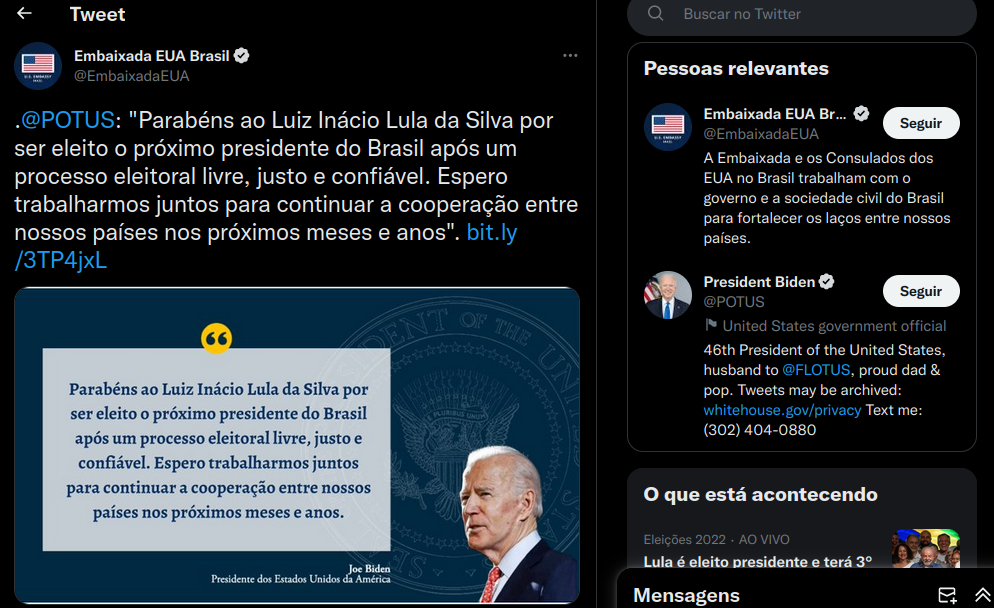Click the verified badge beside Embaixada EUA Brasil
Viewport: 994px width, 608px height.
pos(242,56)
